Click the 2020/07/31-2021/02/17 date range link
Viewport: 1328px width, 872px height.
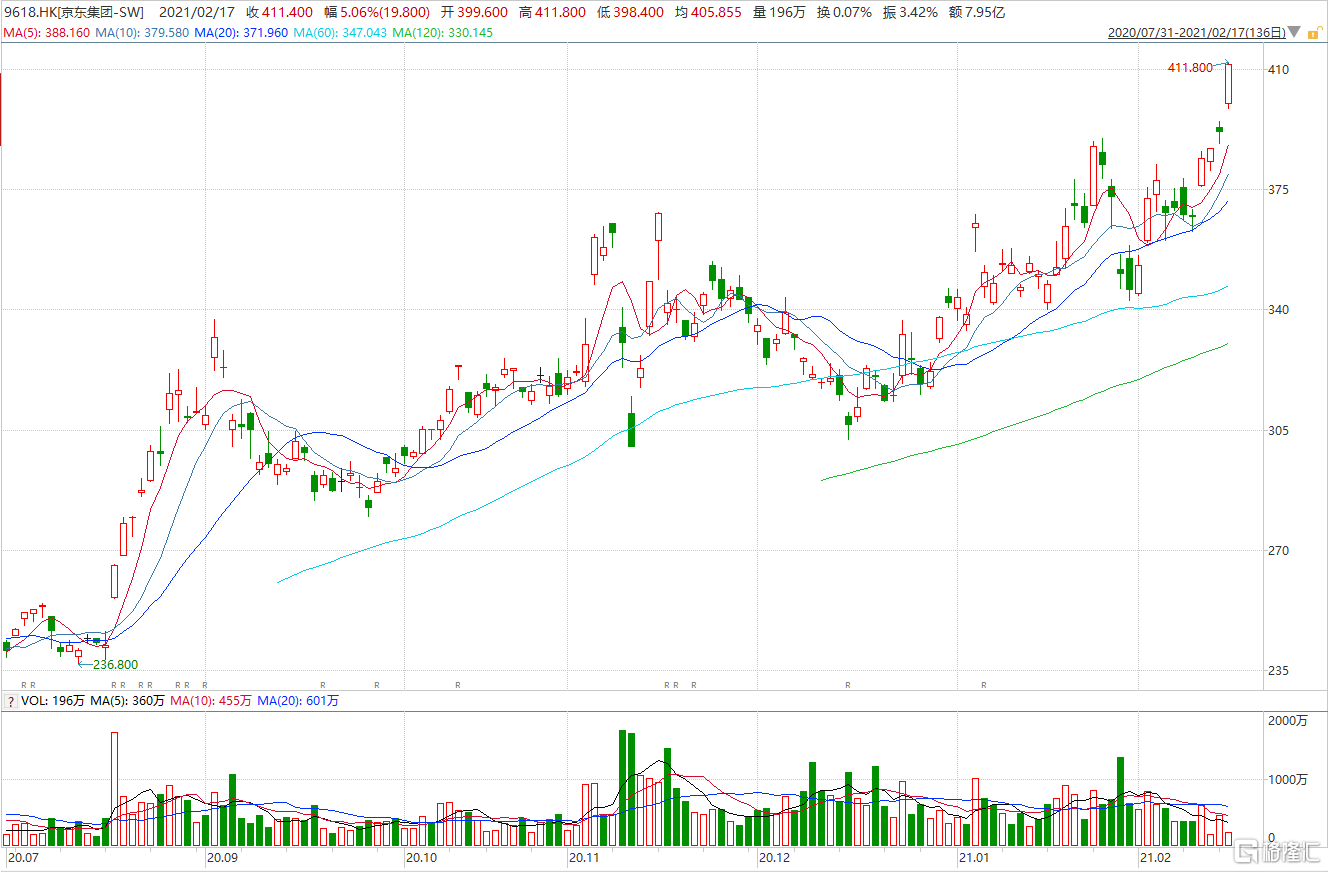point(1198,33)
